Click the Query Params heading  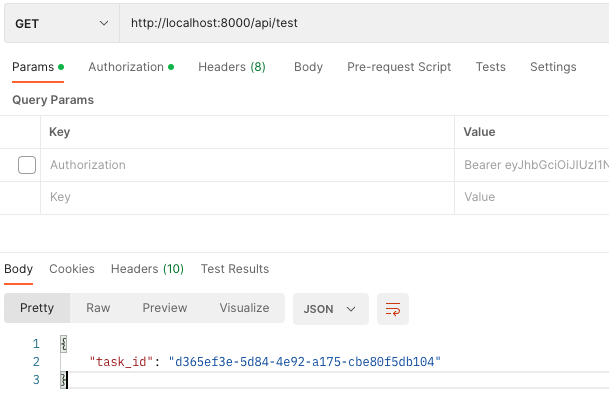(53, 100)
